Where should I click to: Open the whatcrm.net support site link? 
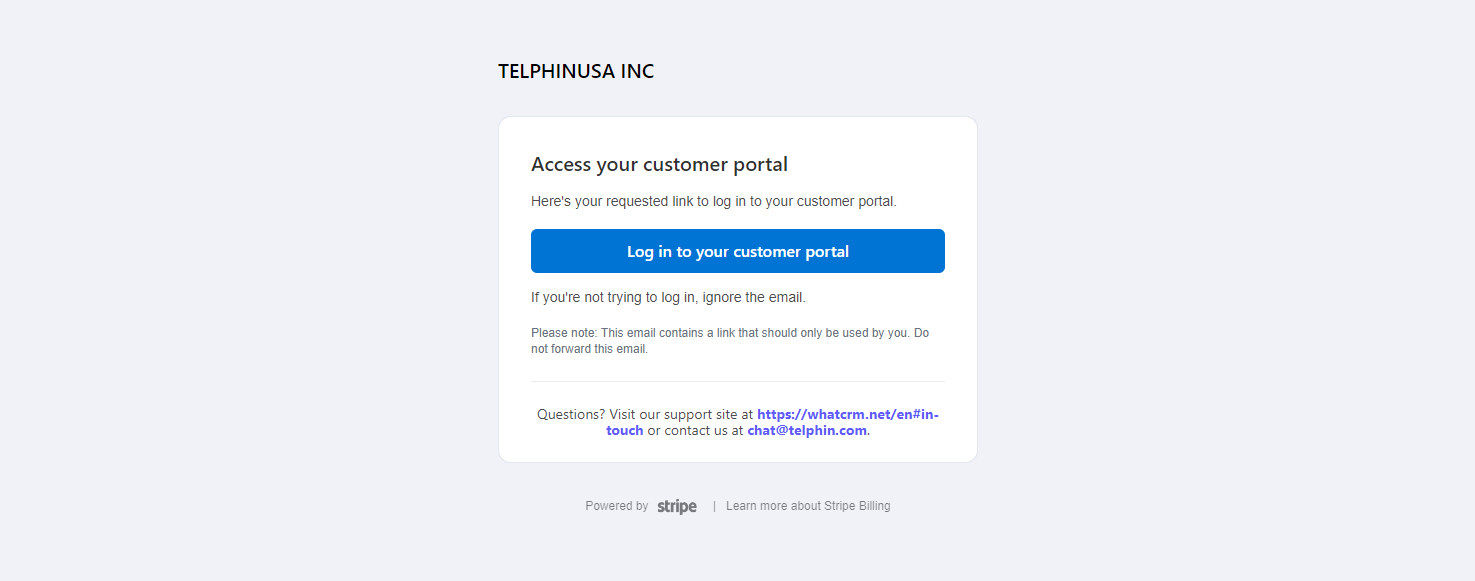pos(847,414)
